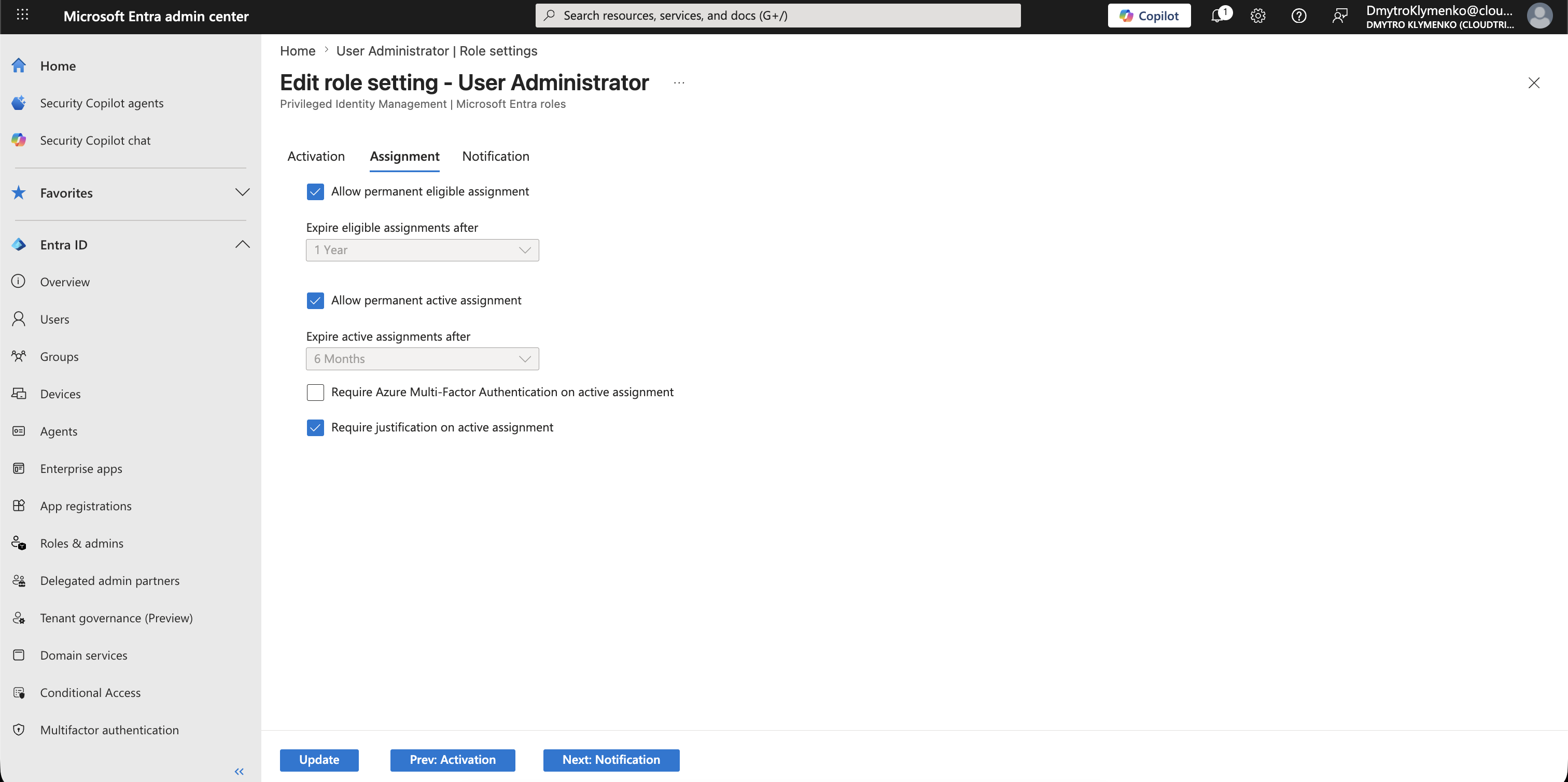Collapse the Entra ID section chevron
Screen dimensions: 1568x782
(x=242, y=244)
